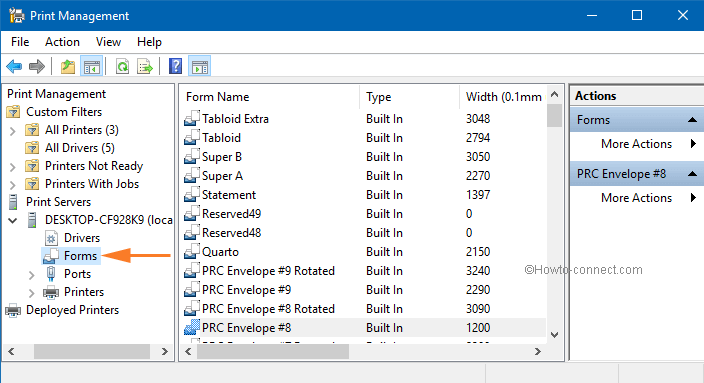The height and width of the screenshot is (383, 704).
Task: Sort by the Width column header
Action: tap(503, 97)
